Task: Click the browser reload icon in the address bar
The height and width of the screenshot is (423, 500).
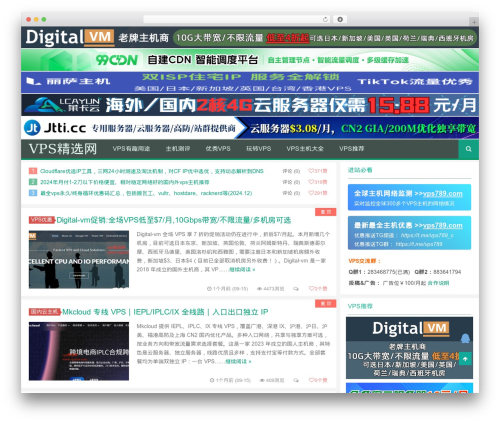Action: [x=325, y=19]
